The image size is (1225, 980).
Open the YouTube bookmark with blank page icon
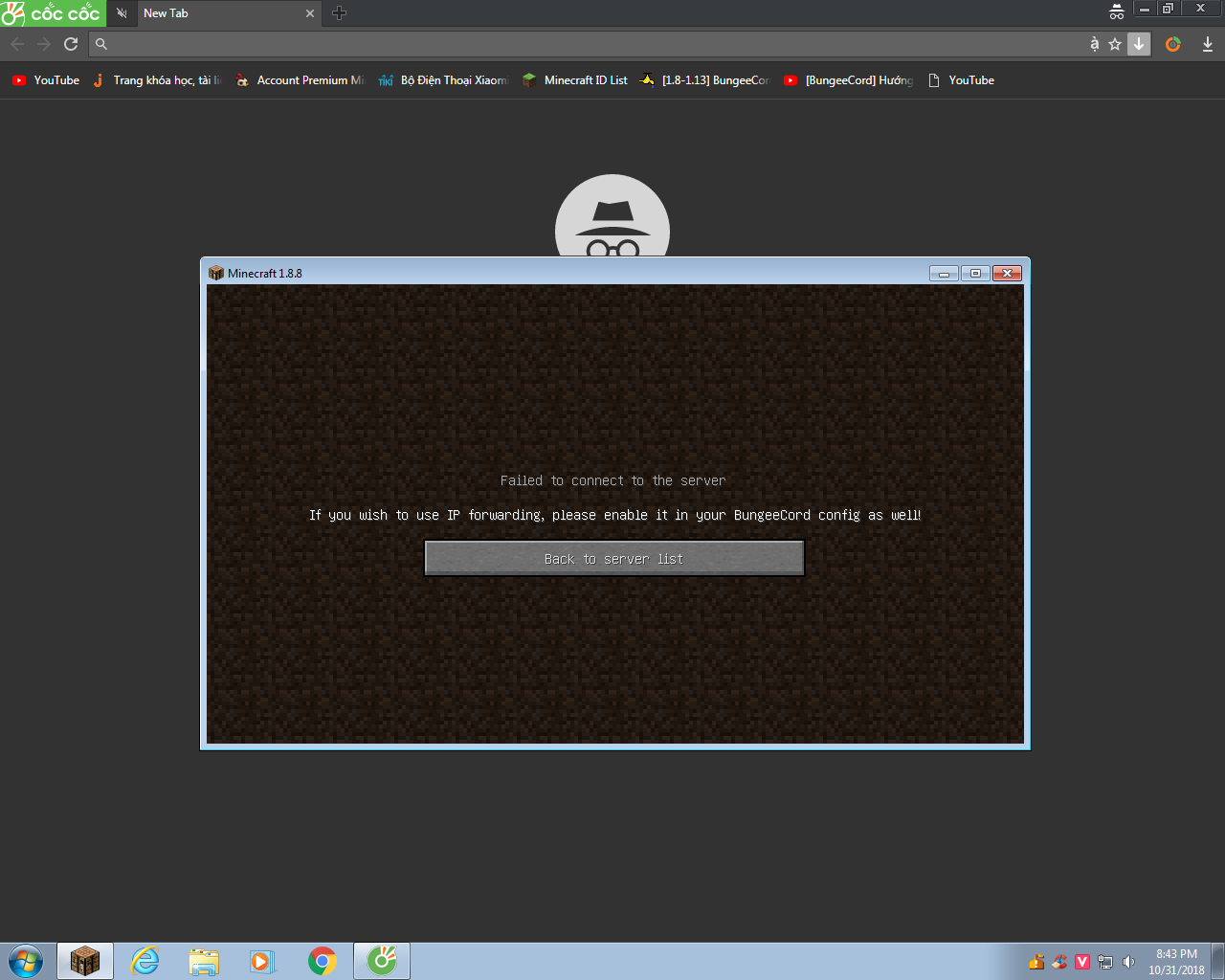click(962, 80)
